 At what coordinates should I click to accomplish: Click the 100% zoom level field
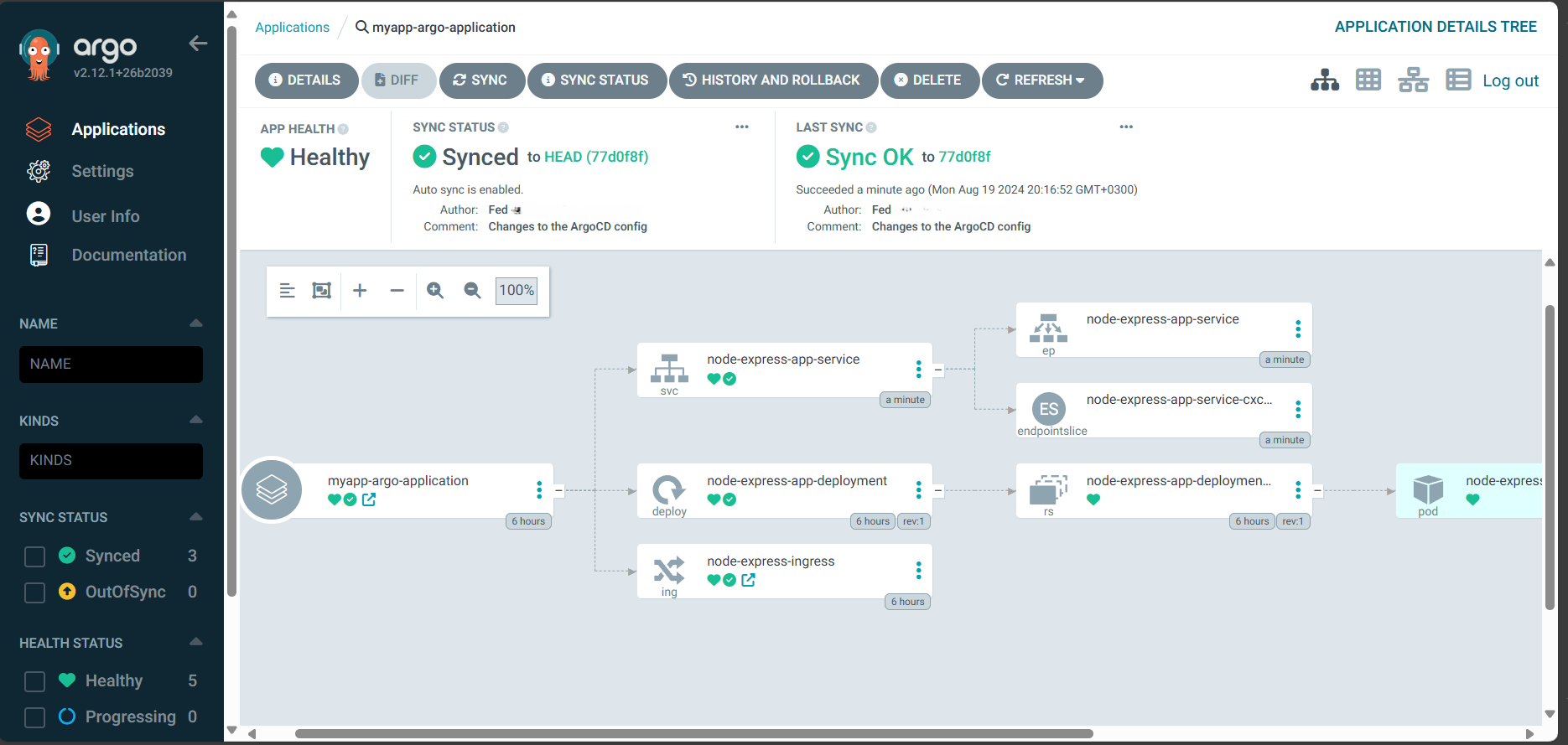(x=517, y=291)
